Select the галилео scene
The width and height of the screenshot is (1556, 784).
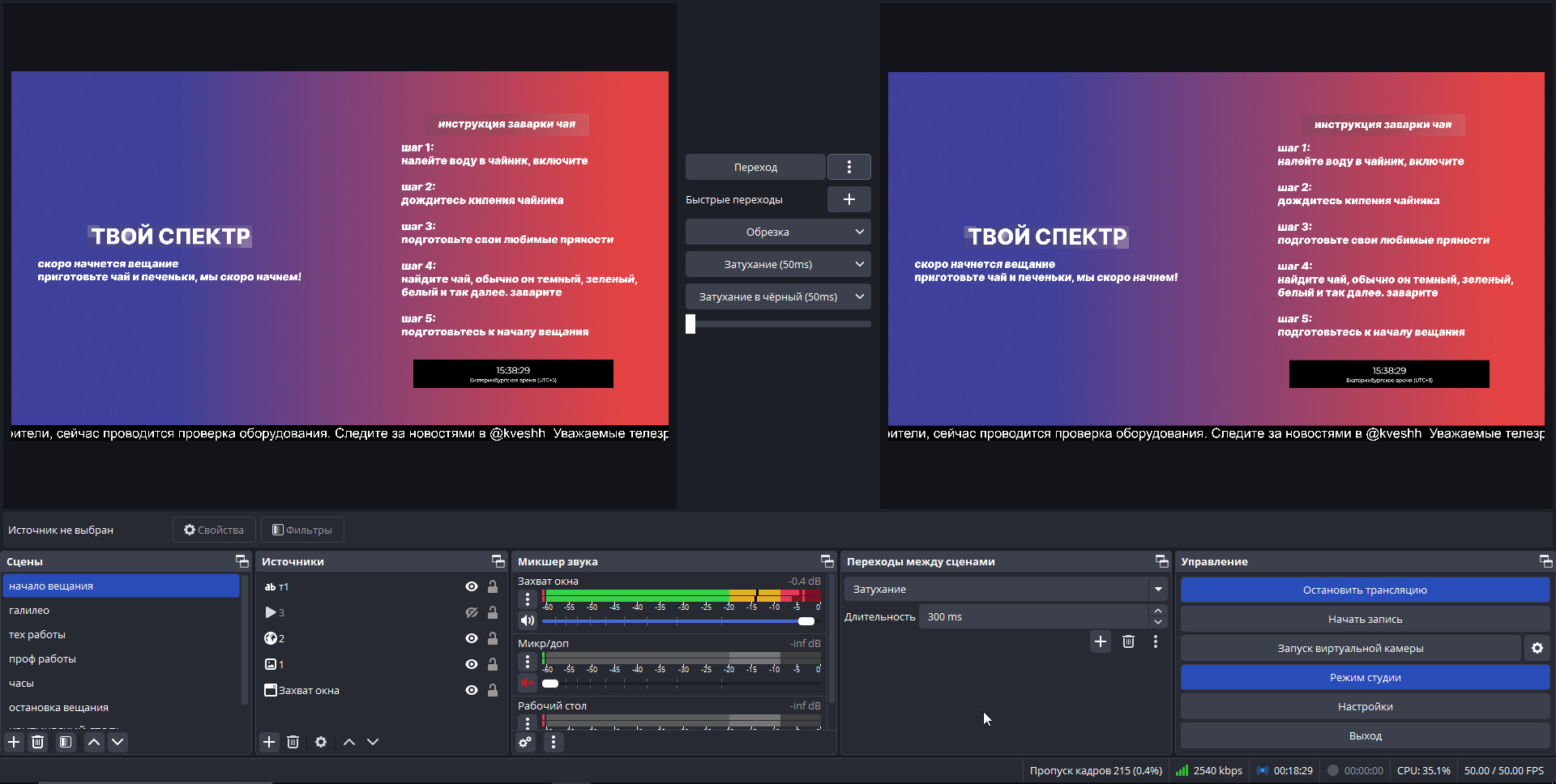point(29,611)
